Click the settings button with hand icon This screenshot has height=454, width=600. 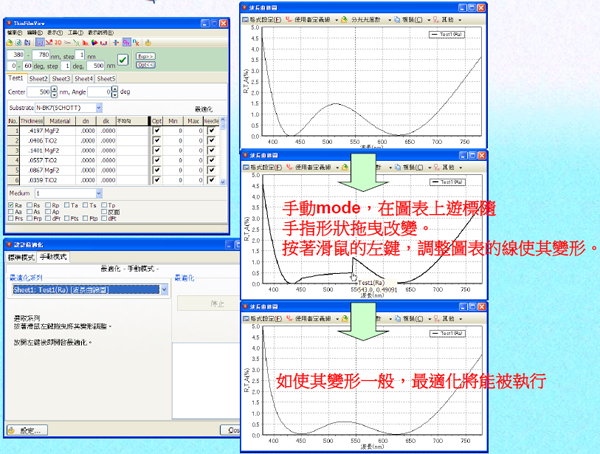27,430
